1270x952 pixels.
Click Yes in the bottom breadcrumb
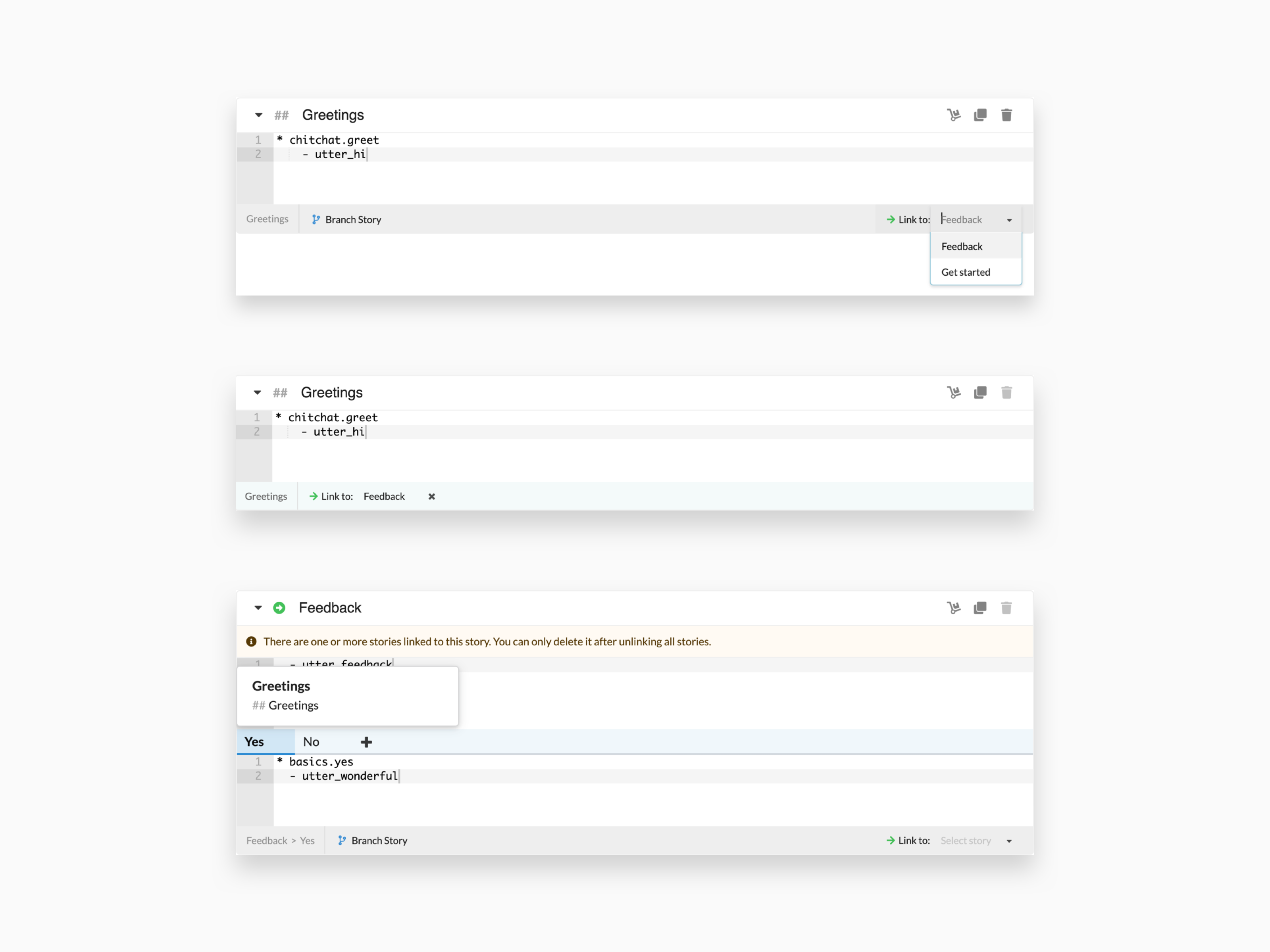pyautogui.click(x=307, y=841)
